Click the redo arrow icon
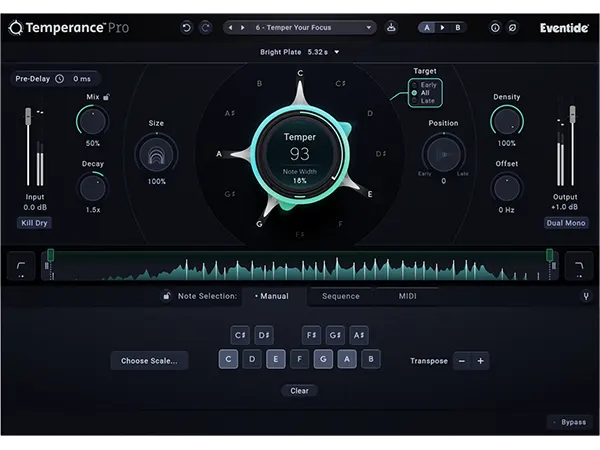600x450 pixels. pyautogui.click(x=206, y=28)
